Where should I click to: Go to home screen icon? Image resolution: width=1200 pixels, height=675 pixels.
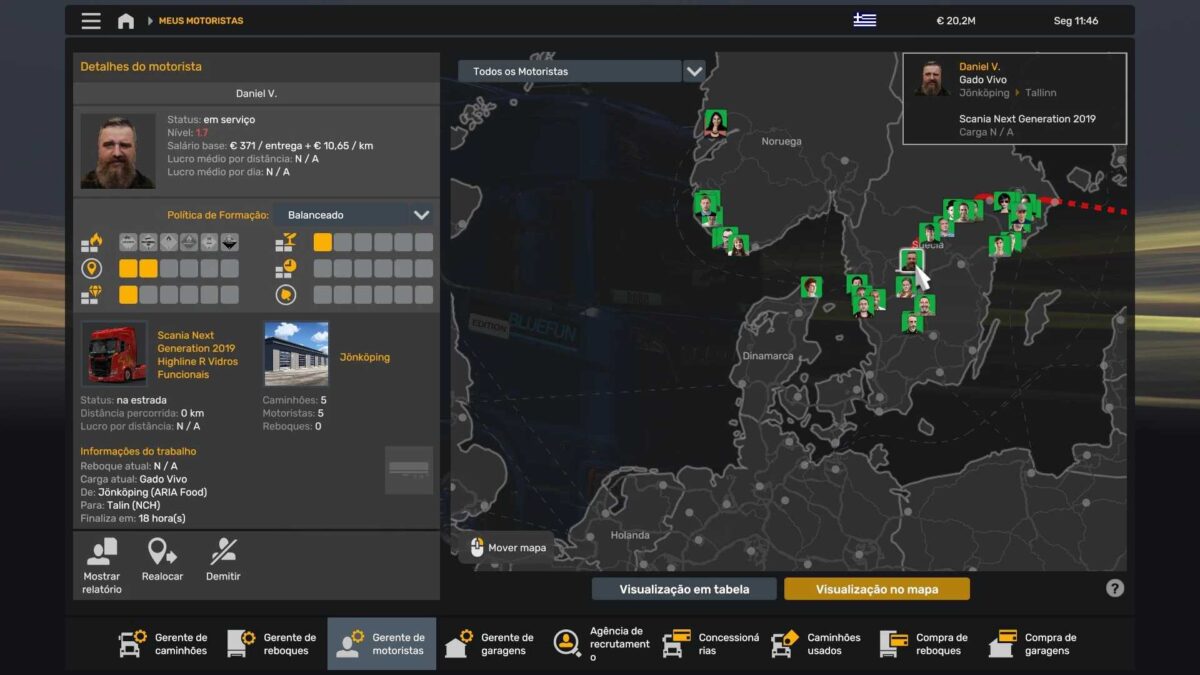pos(126,21)
